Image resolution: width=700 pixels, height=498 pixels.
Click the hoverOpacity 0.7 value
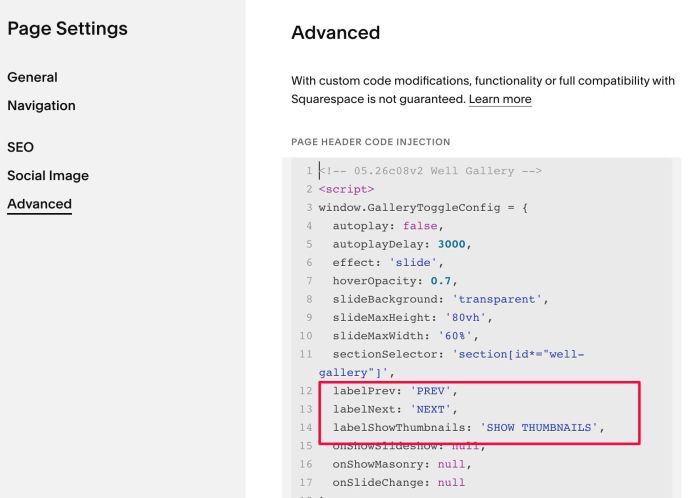point(441,281)
